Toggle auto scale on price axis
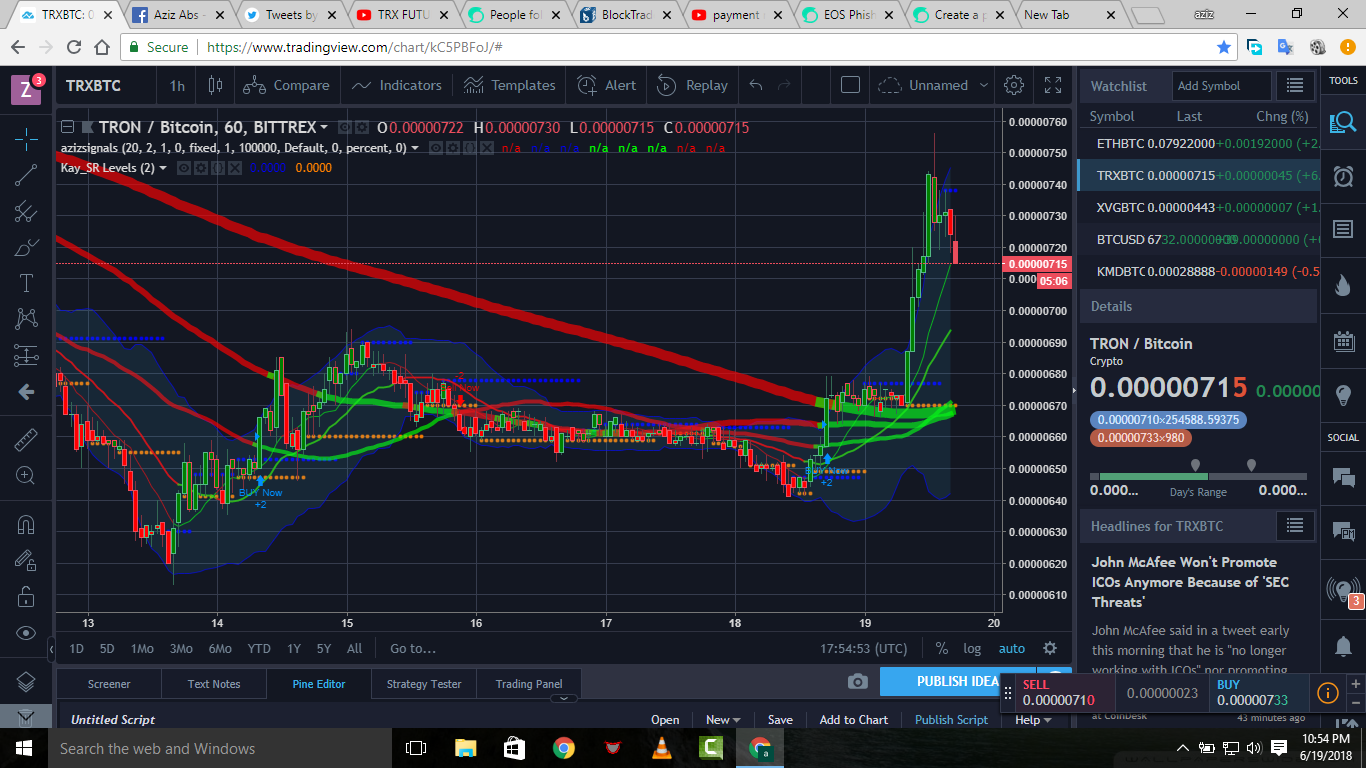 [x=1012, y=648]
